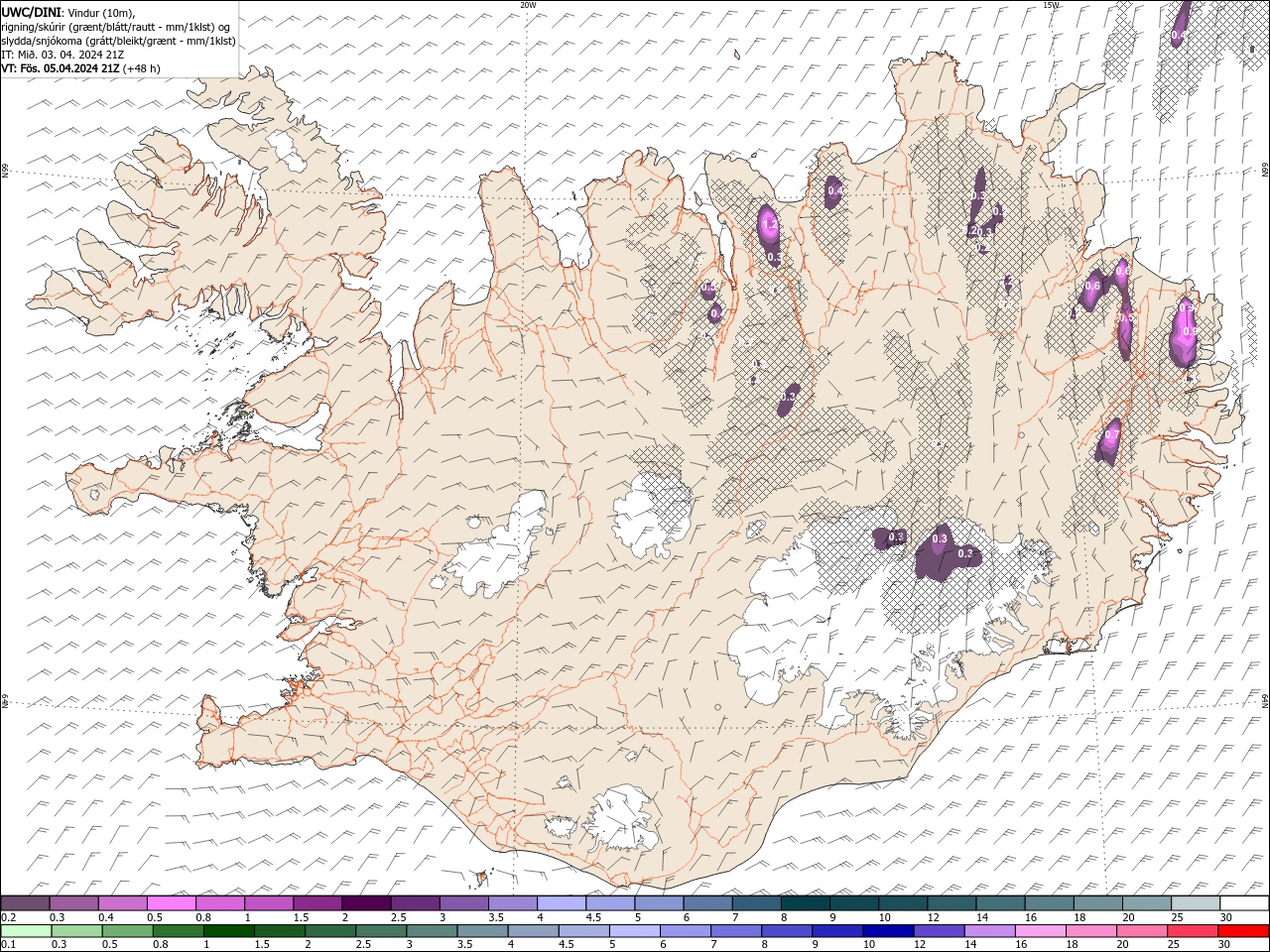Click the 'IT: Mið. 03. 04. 2024 21Z' initial-time line
The height and width of the screenshot is (952, 1270).
pos(64,55)
